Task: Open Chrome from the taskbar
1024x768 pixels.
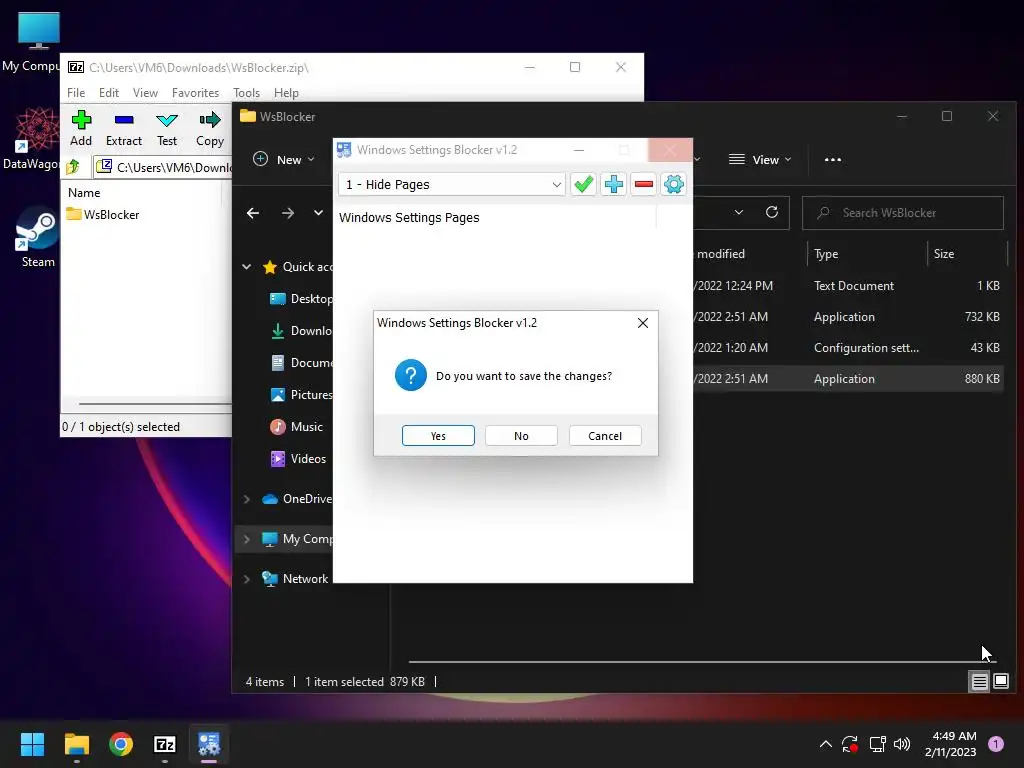Action: [121, 744]
